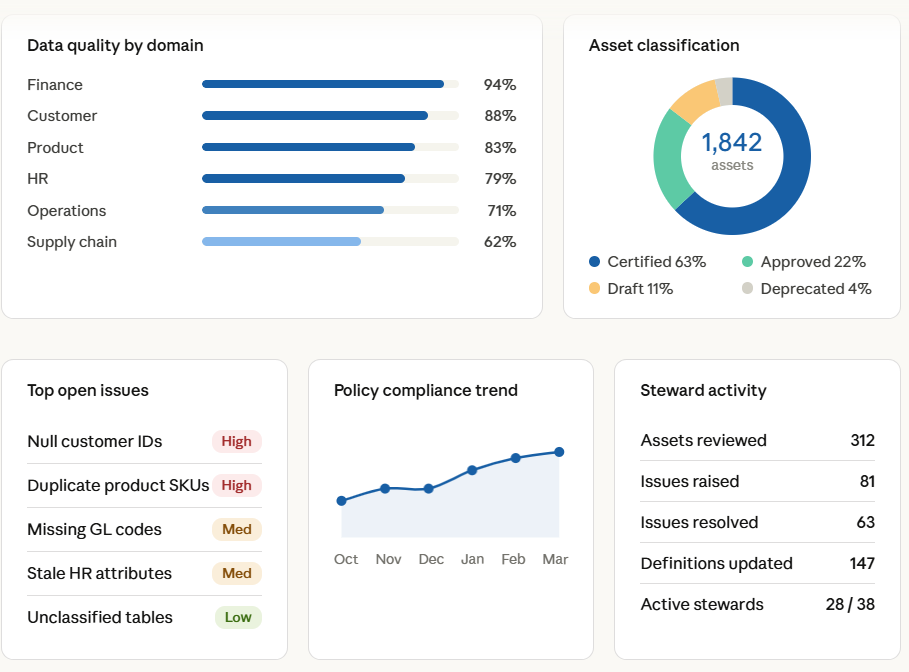This screenshot has width=909, height=672.
Task: Click the Certified legend dot in Asset classification
Action: point(596,261)
